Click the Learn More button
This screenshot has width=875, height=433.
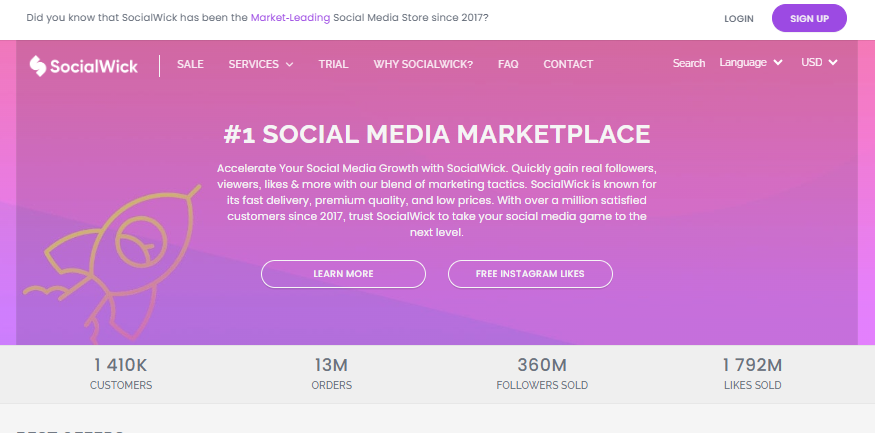pos(343,273)
